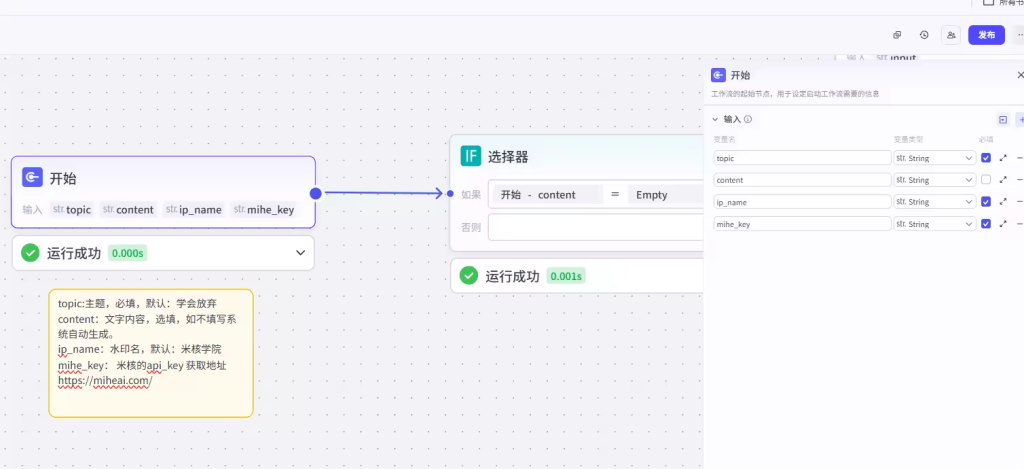Open the collaborators people icon
The height and width of the screenshot is (469, 1024).
pyautogui.click(x=951, y=35)
